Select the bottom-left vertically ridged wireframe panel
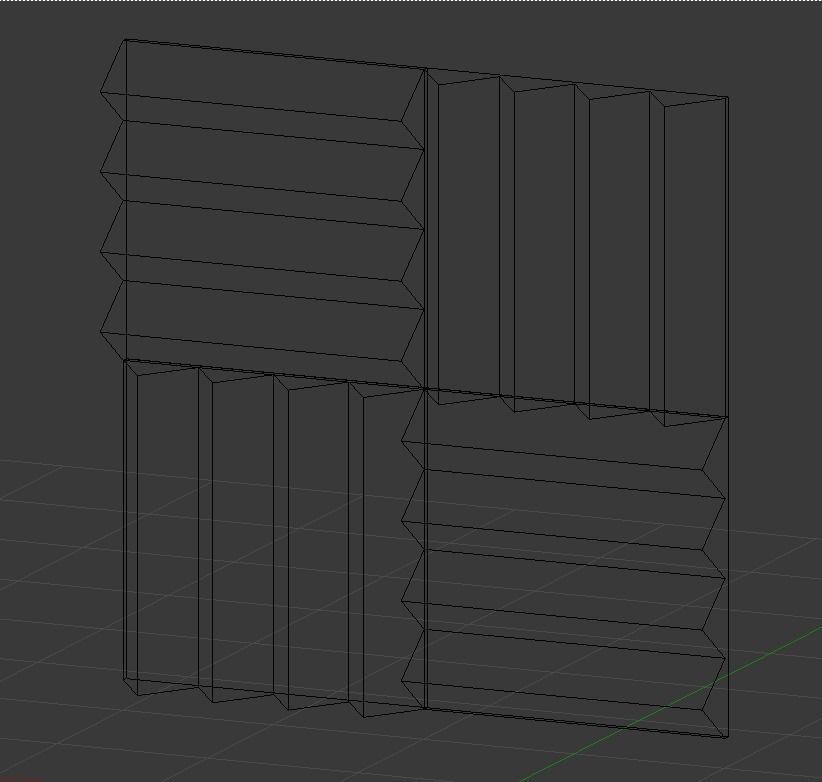Screen dimensions: 822x782 point(274,538)
